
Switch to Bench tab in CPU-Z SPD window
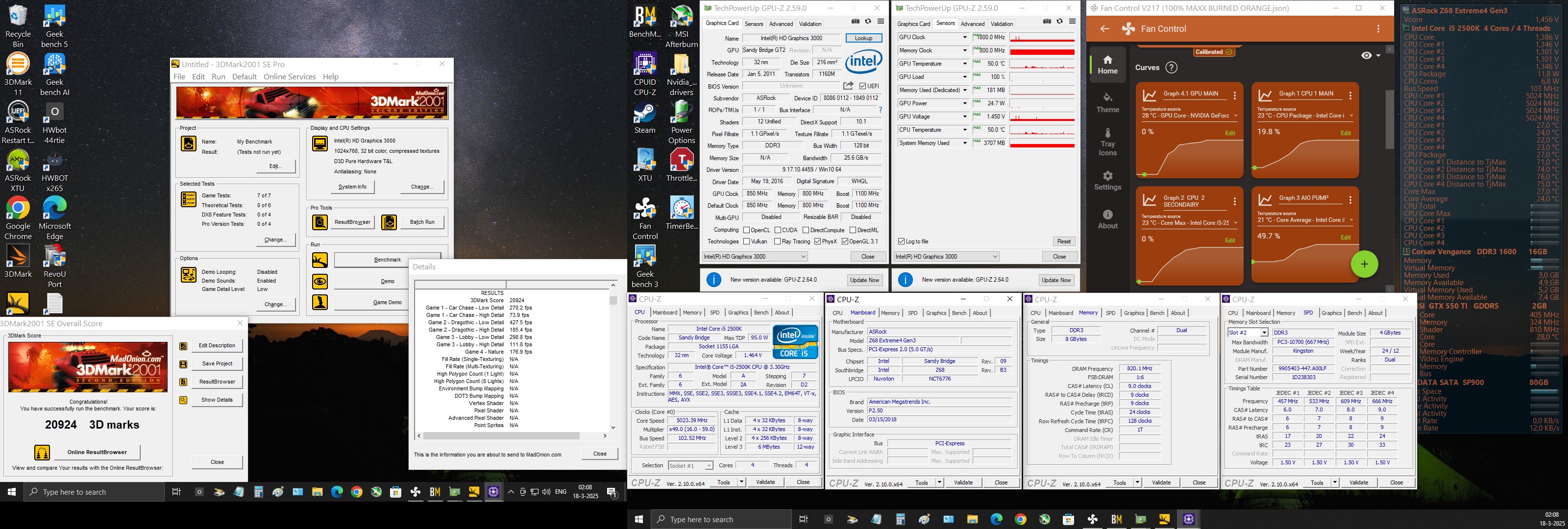tap(1354, 313)
